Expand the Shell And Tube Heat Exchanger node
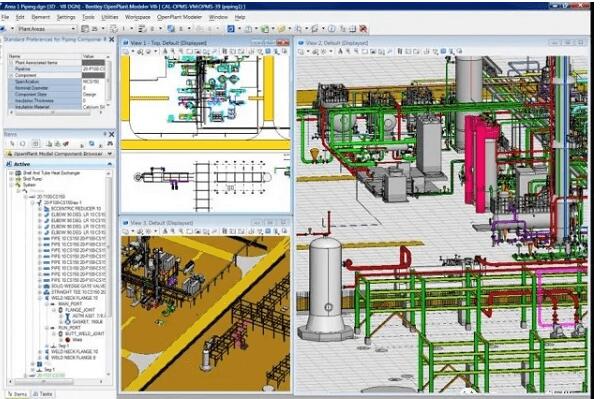This screenshot has width=602, height=399. click(11, 173)
